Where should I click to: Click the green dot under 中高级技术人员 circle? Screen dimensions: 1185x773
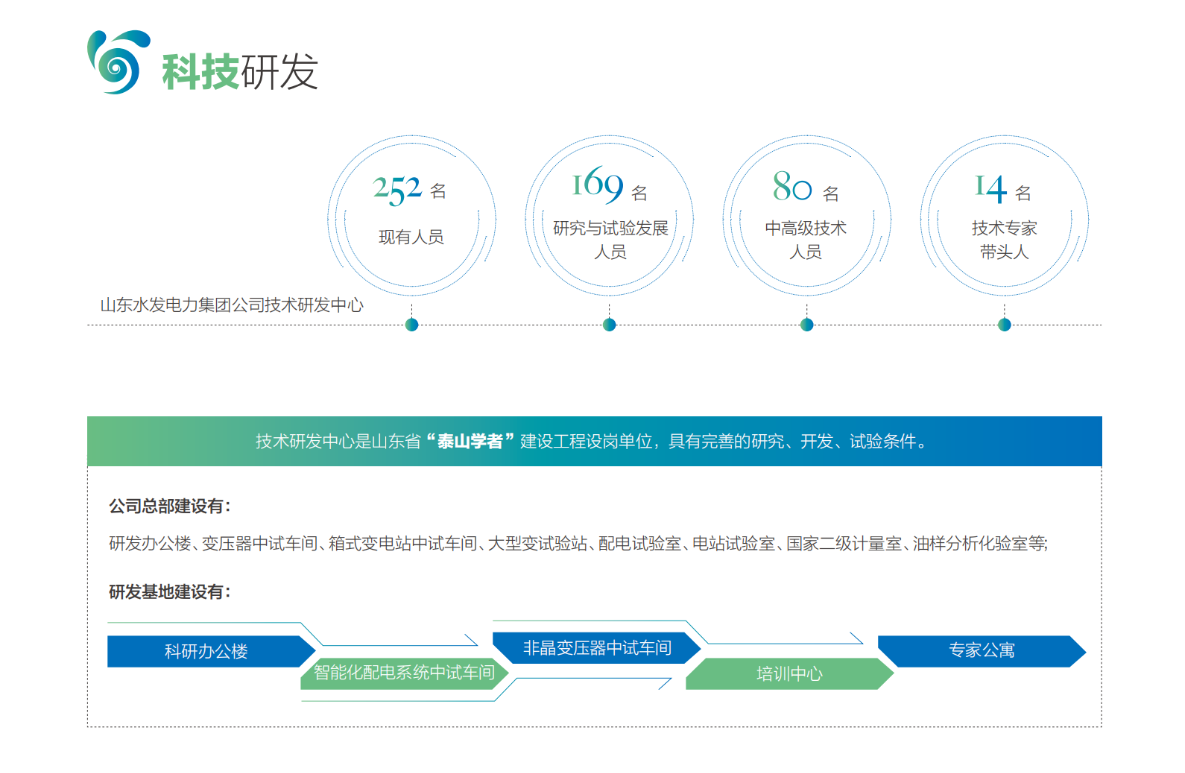point(806,324)
